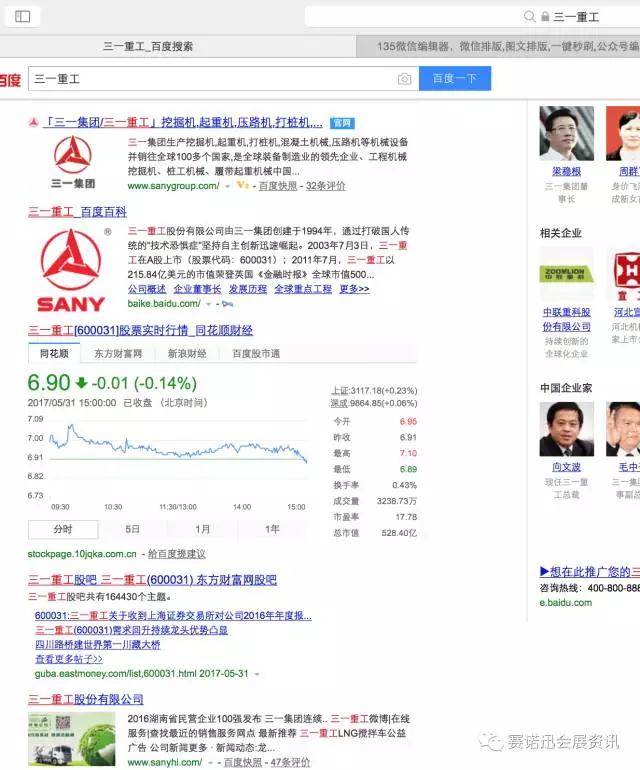Click the 上证 index value link
Screen dimensions: 640x770
[x=374, y=391]
